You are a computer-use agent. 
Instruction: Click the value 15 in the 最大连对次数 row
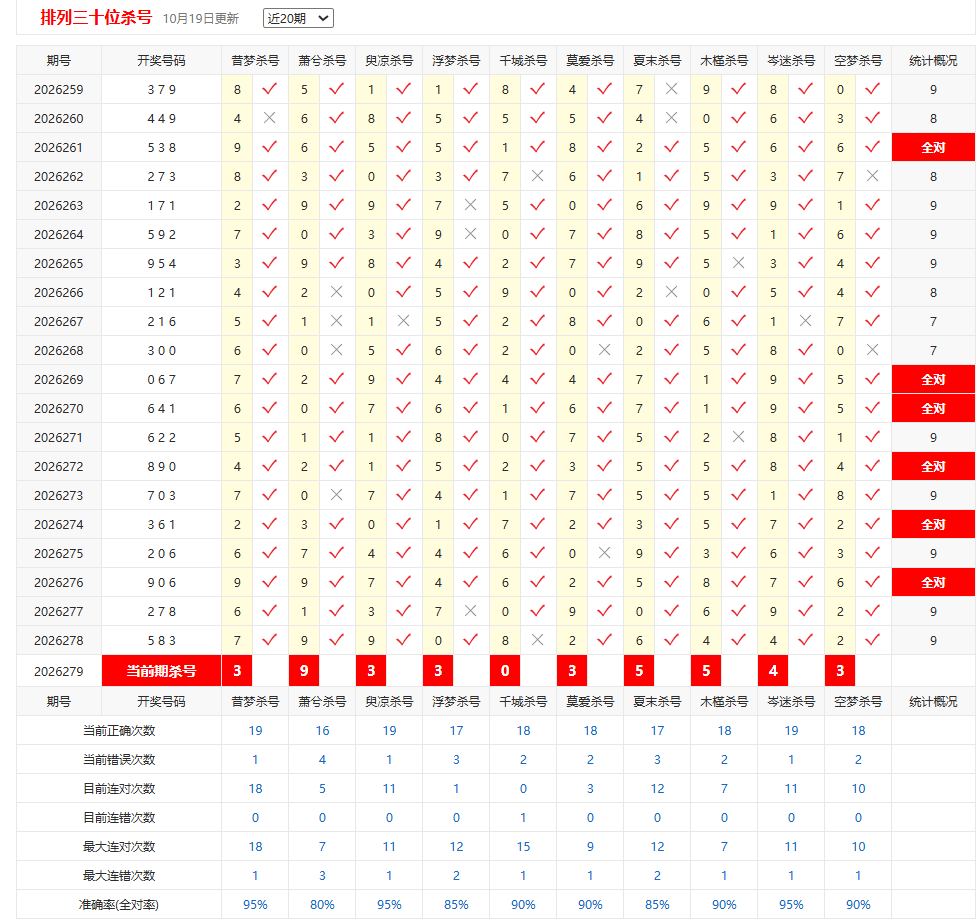pyautogui.click(x=523, y=847)
